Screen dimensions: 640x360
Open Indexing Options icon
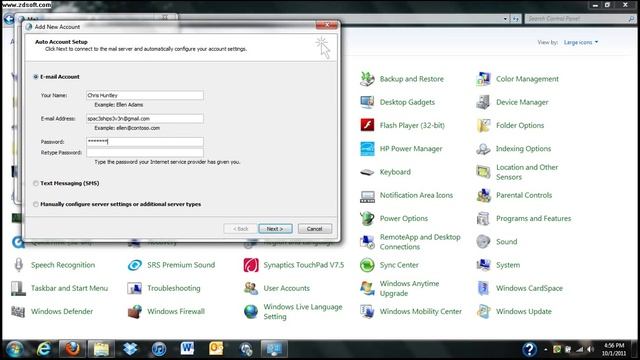point(483,149)
